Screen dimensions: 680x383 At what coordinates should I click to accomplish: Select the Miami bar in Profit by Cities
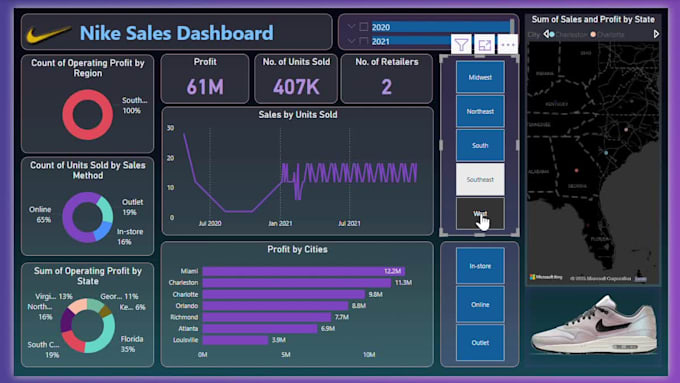(x=304, y=271)
